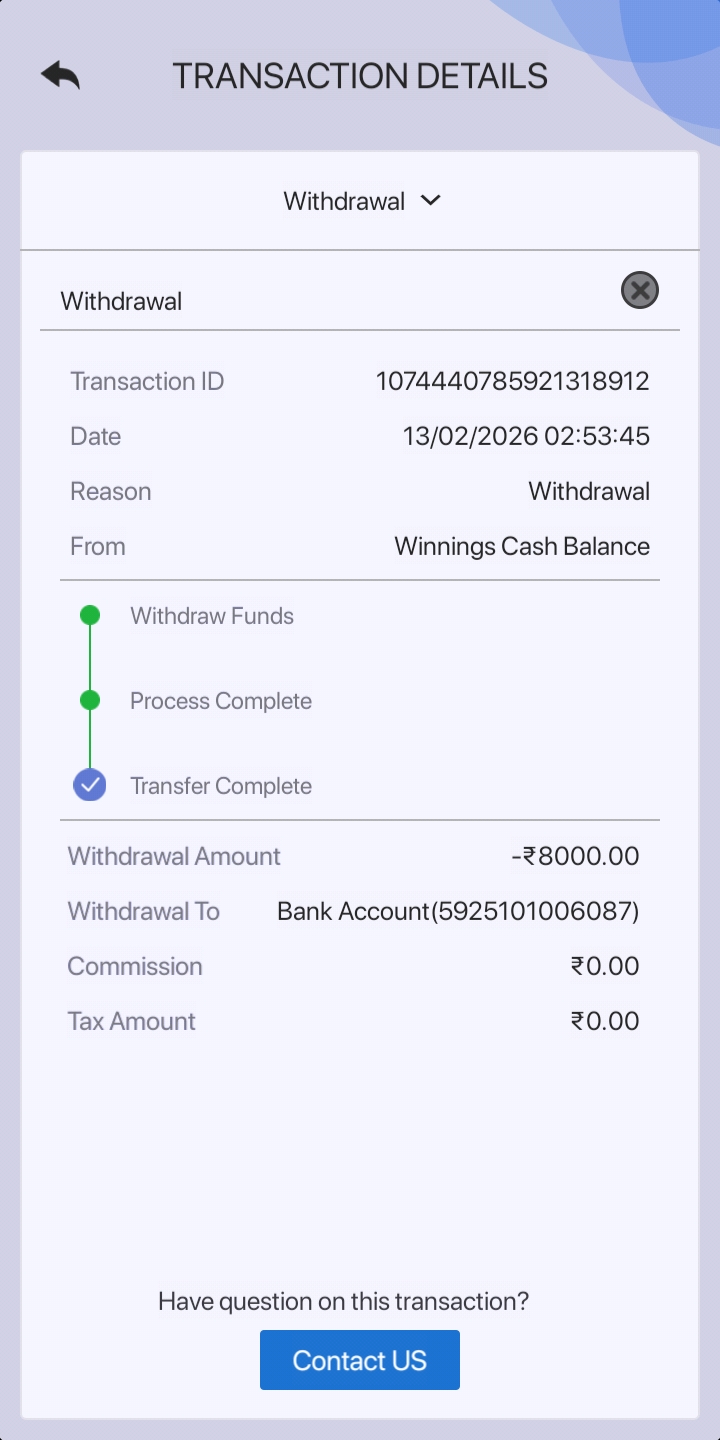Tap the Withdraw Funds step label
Viewport: 720px width, 1440px height.
click(212, 616)
